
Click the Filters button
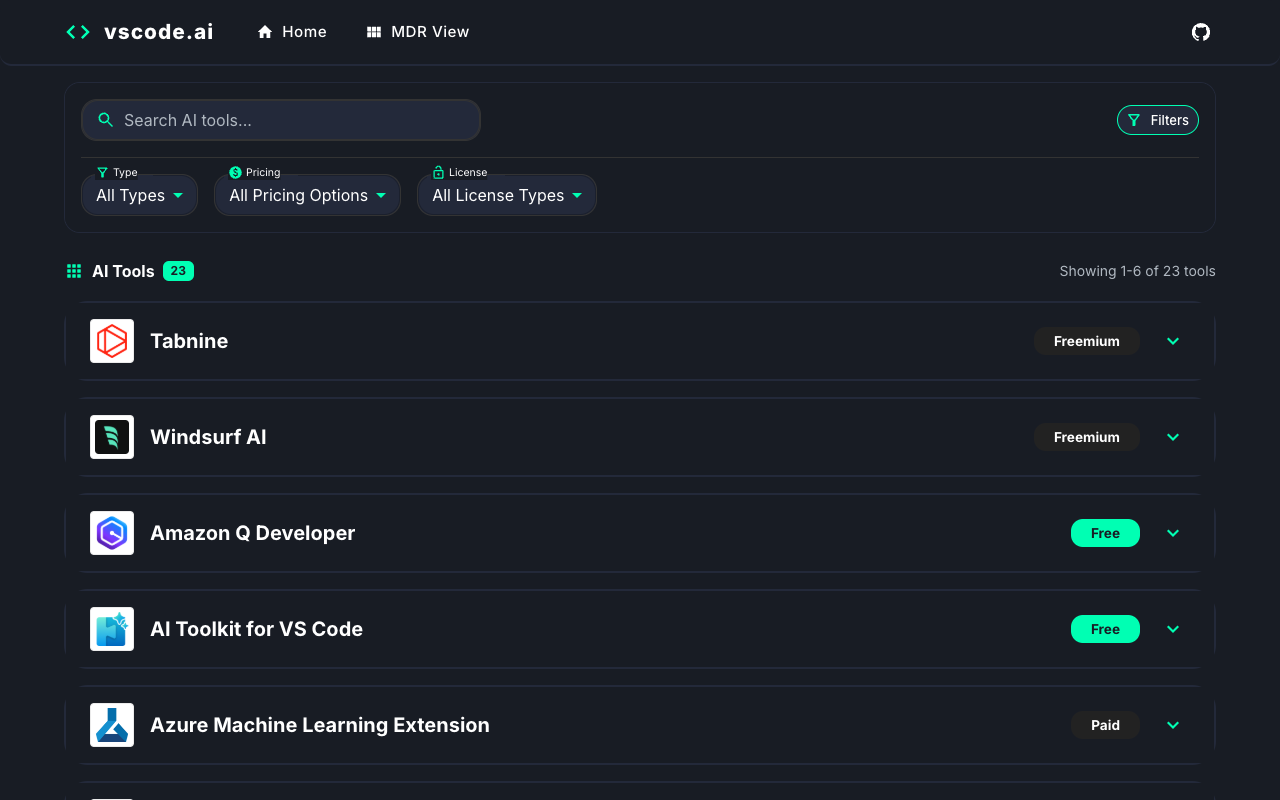pyautogui.click(x=1158, y=120)
